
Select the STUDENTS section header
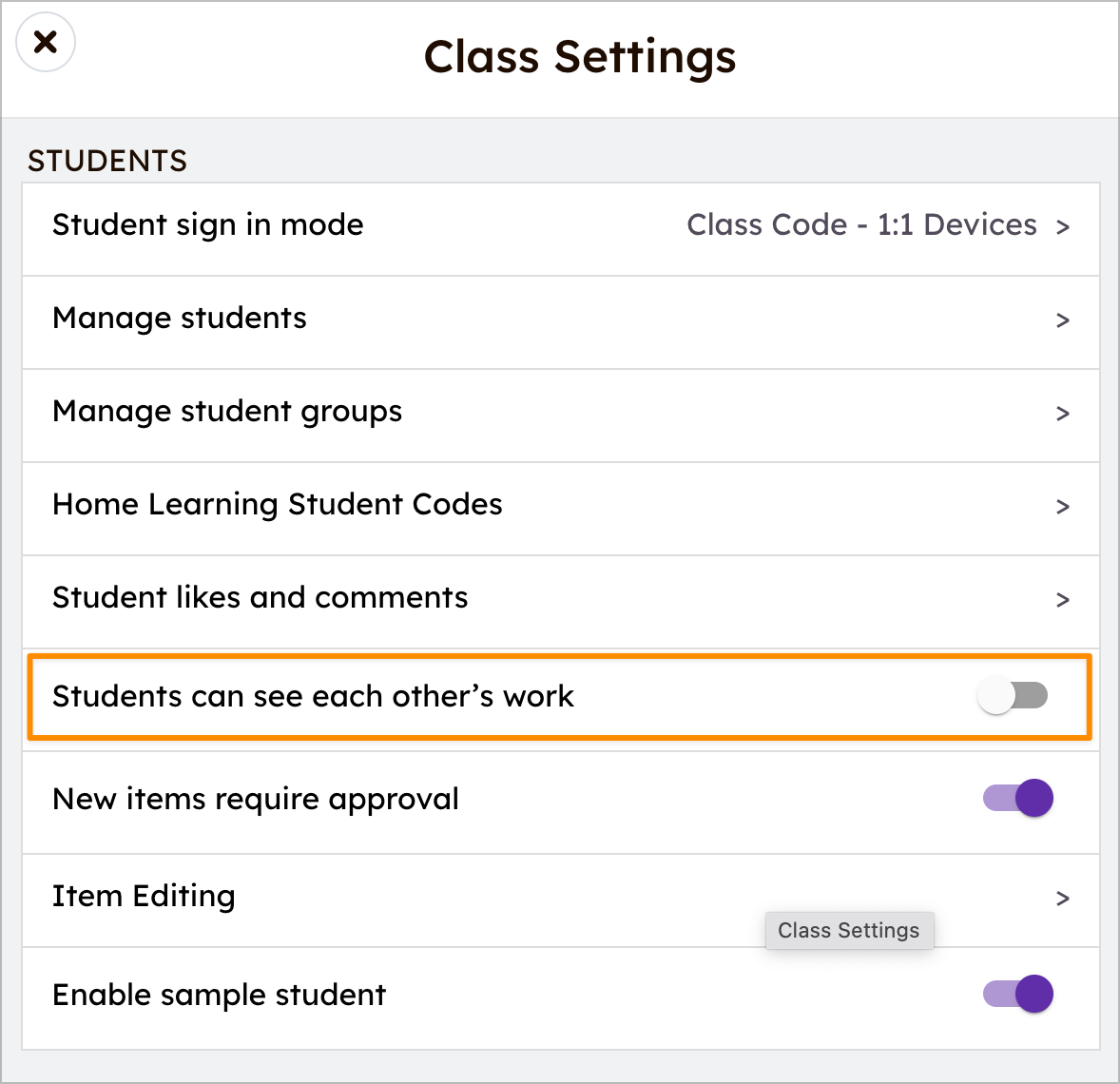106,161
